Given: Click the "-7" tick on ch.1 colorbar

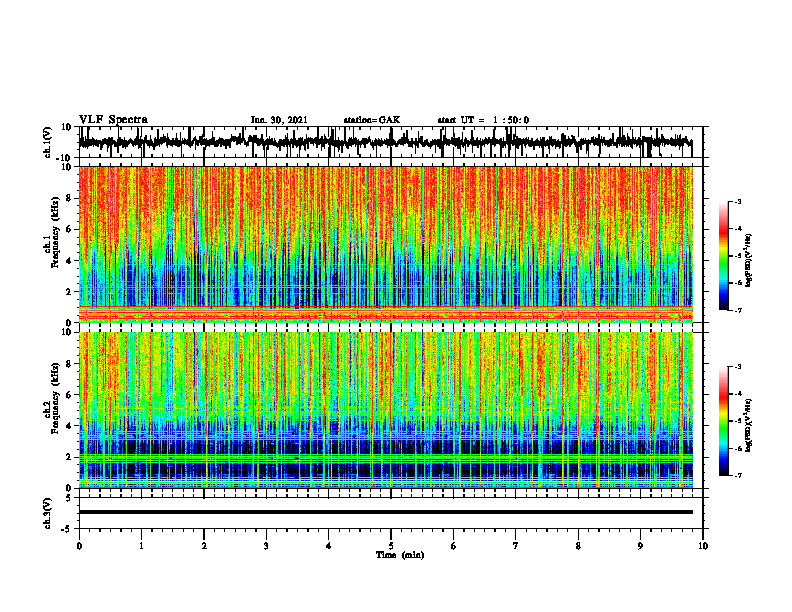Looking at the screenshot, I should point(738,310).
